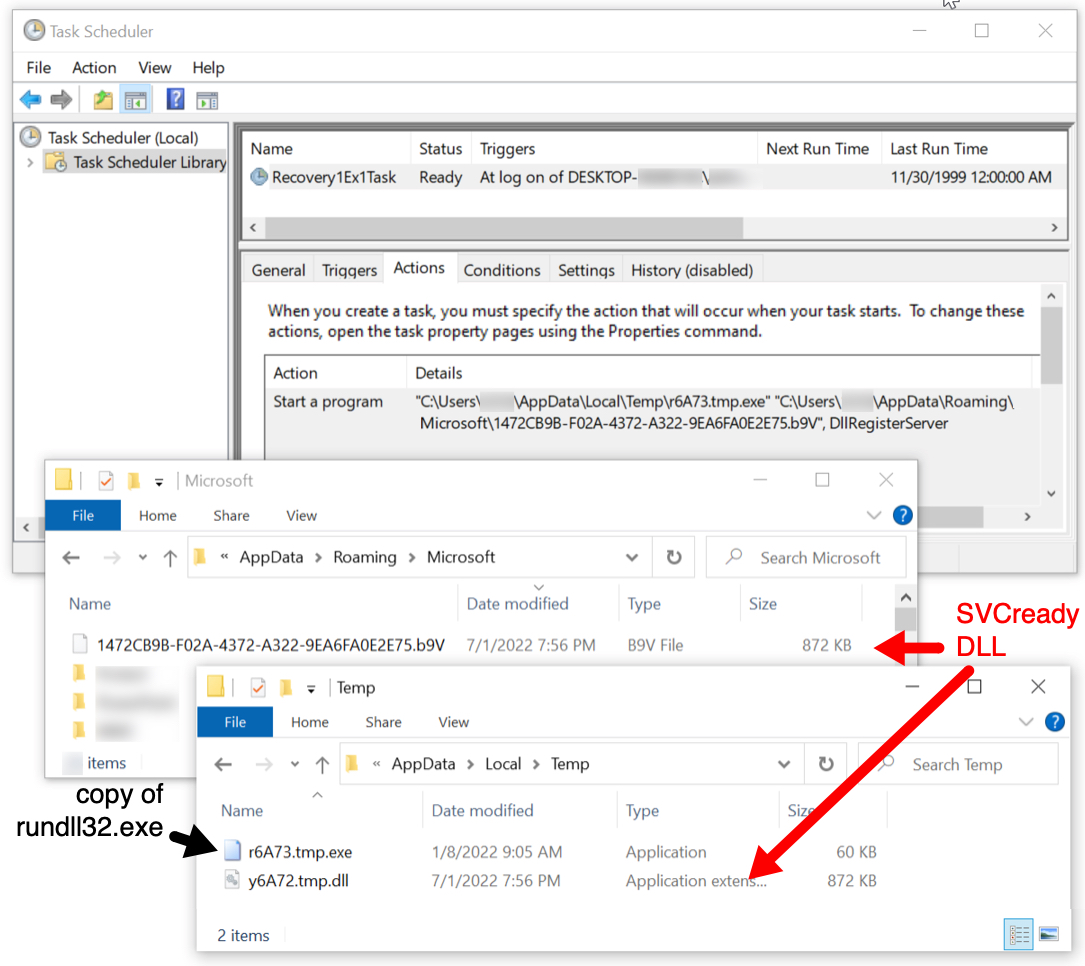1085x966 pixels.
Task: Expand the ribbon in the Temp Explorer window
Action: click(x=1025, y=722)
